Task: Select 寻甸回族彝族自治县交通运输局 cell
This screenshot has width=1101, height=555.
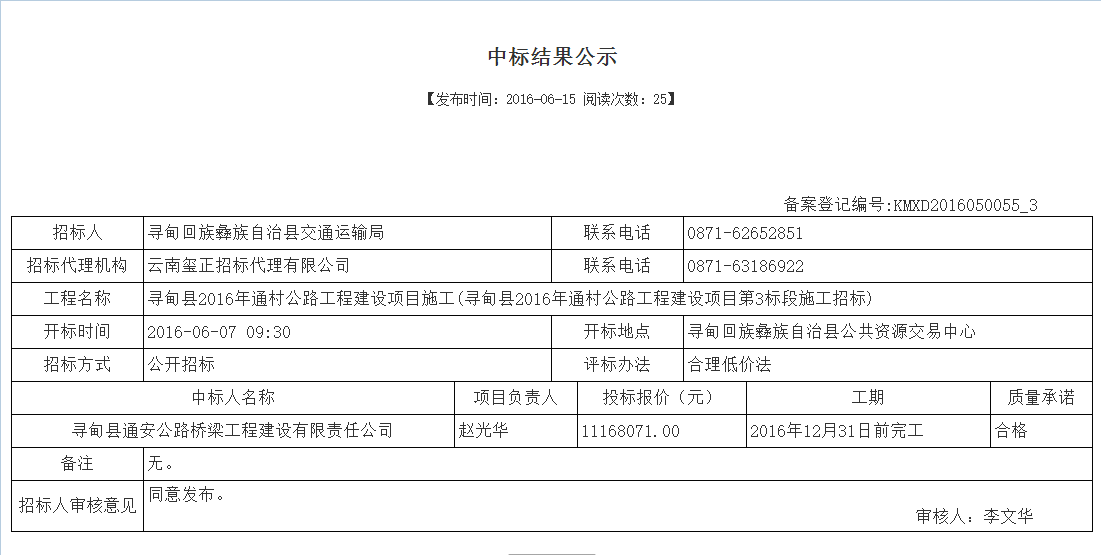Action: (348, 233)
